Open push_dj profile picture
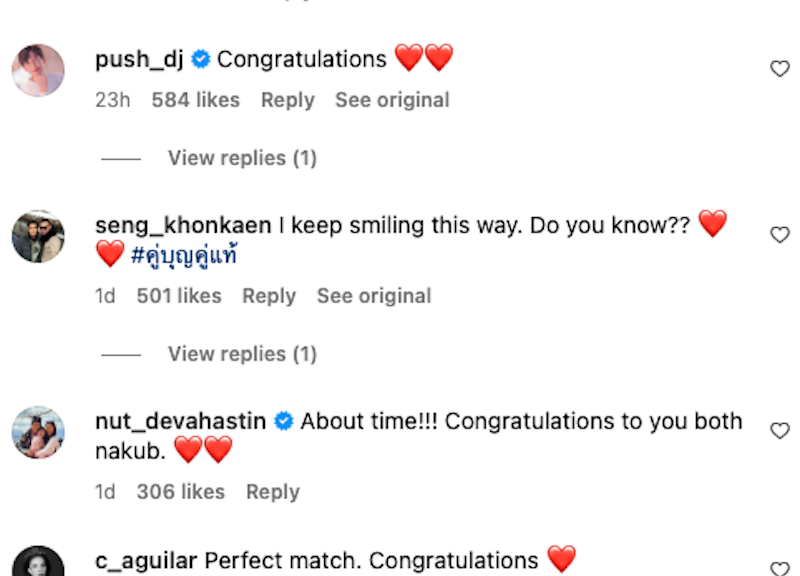 click(38, 70)
